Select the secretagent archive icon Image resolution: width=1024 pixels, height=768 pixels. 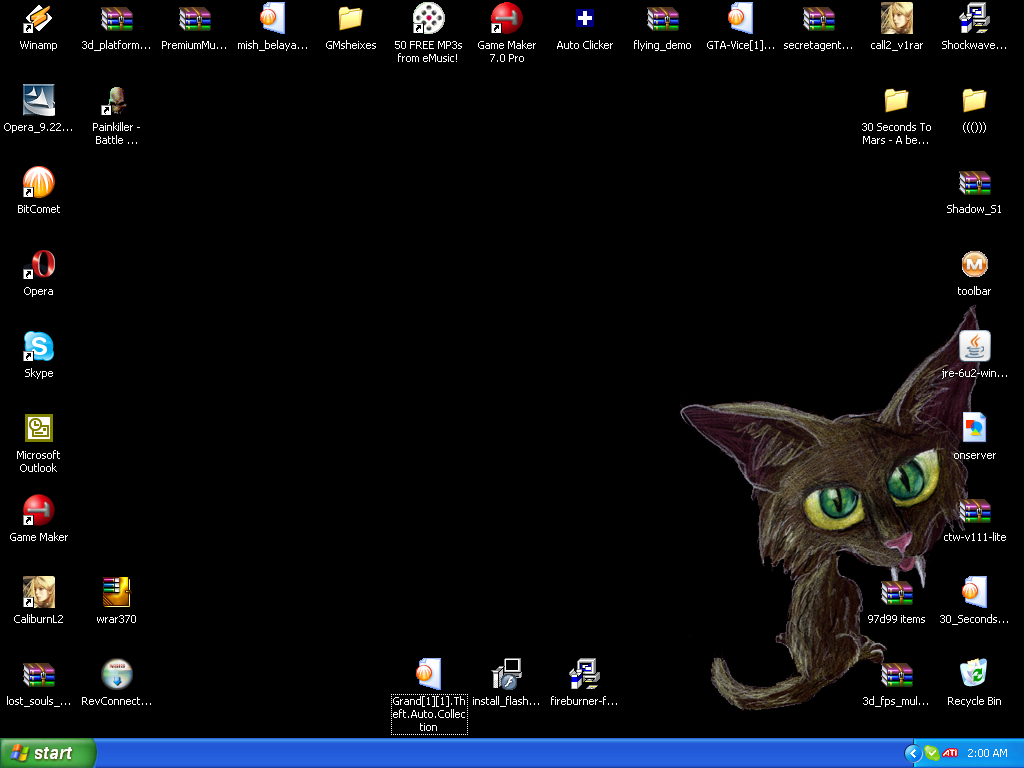tap(818, 19)
